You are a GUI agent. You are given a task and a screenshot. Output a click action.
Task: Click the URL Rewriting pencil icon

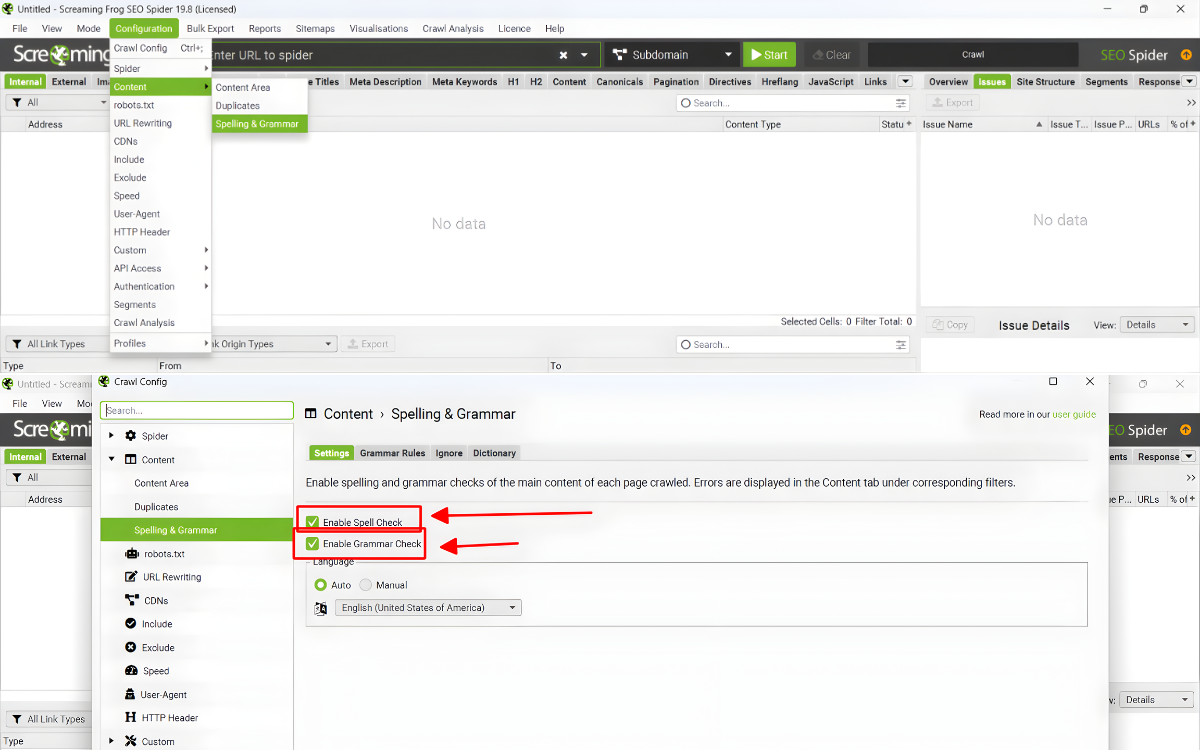point(131,577)
